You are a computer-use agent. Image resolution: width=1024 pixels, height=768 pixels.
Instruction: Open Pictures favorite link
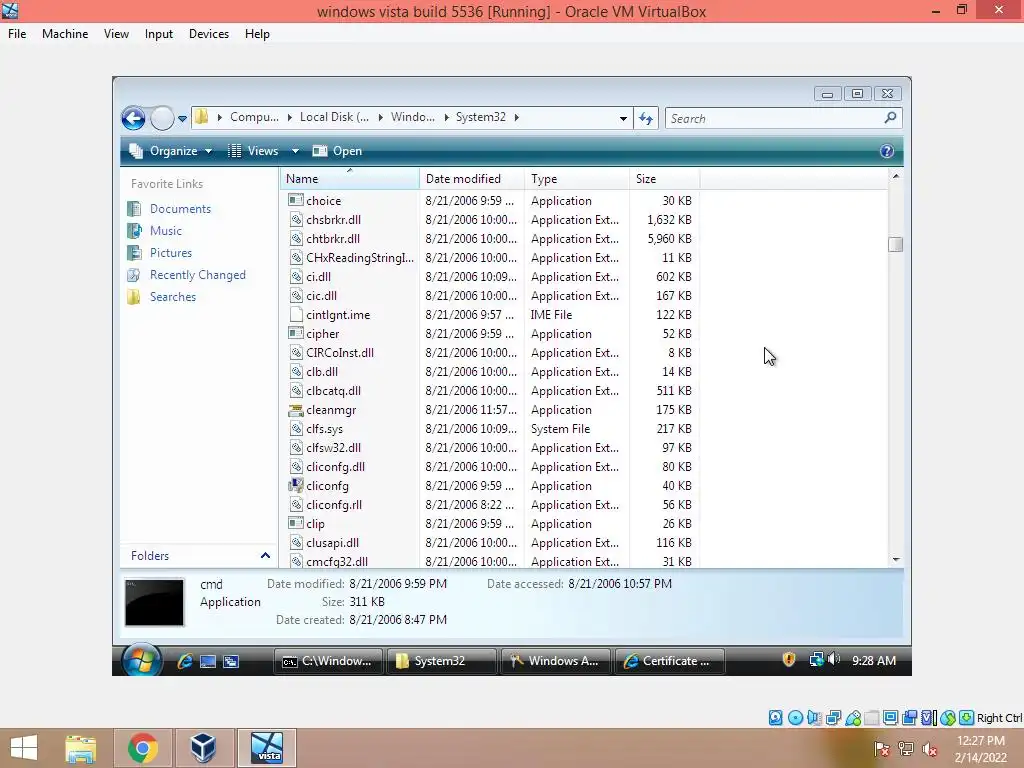tap(171, 253)
